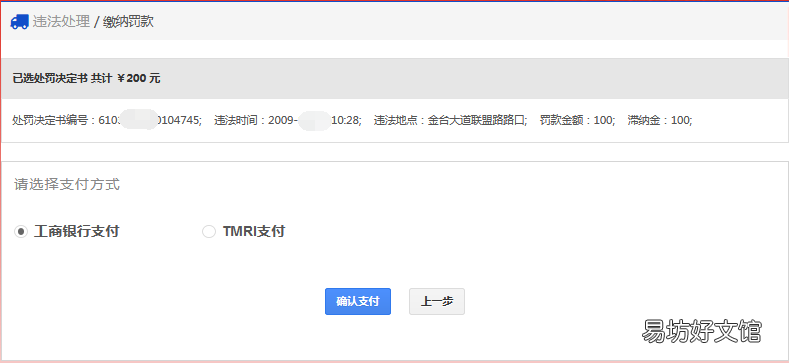Click the 请选择支付方式 heading
This screenshot has height=363, width=789.
pos(67,184)
